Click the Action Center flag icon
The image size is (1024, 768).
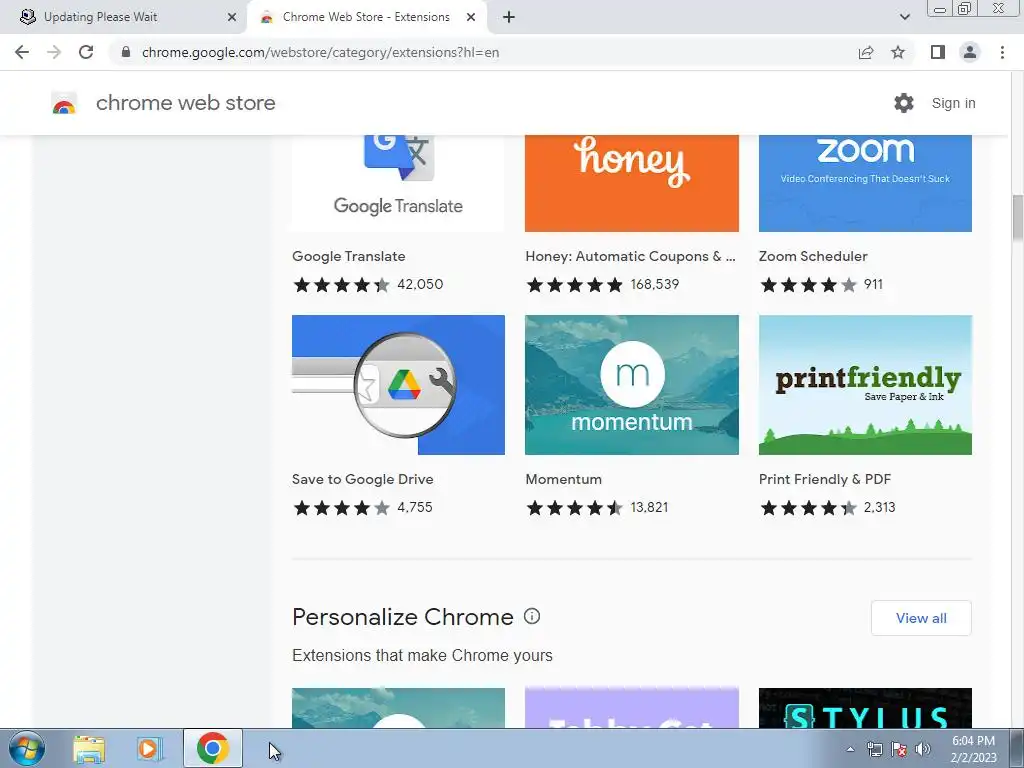tap(899, 749)
